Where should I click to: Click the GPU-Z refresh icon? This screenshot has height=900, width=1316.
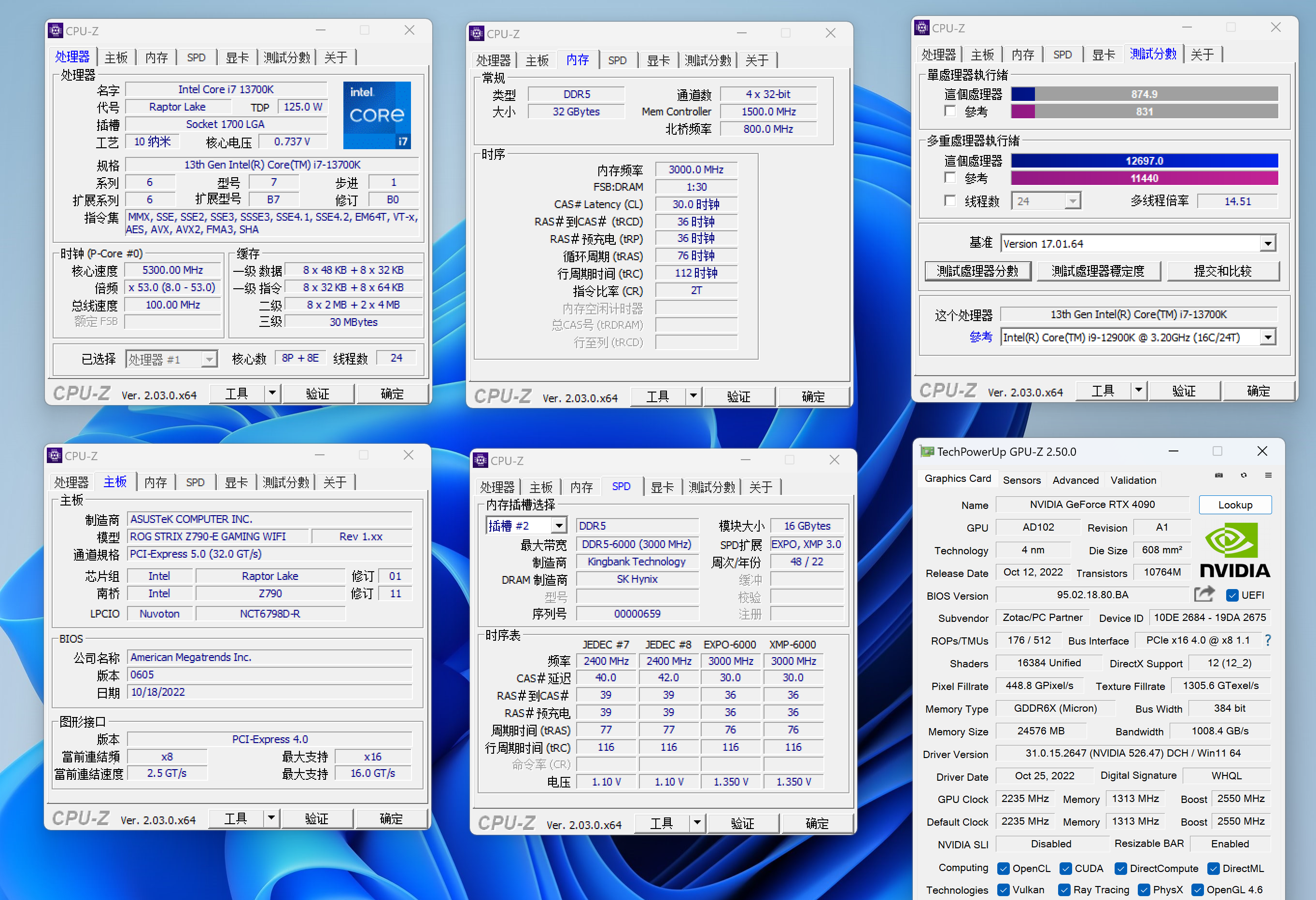[1244, 476]
